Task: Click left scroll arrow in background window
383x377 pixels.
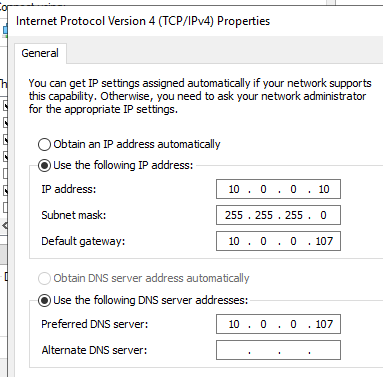Action: coord(4,226)
